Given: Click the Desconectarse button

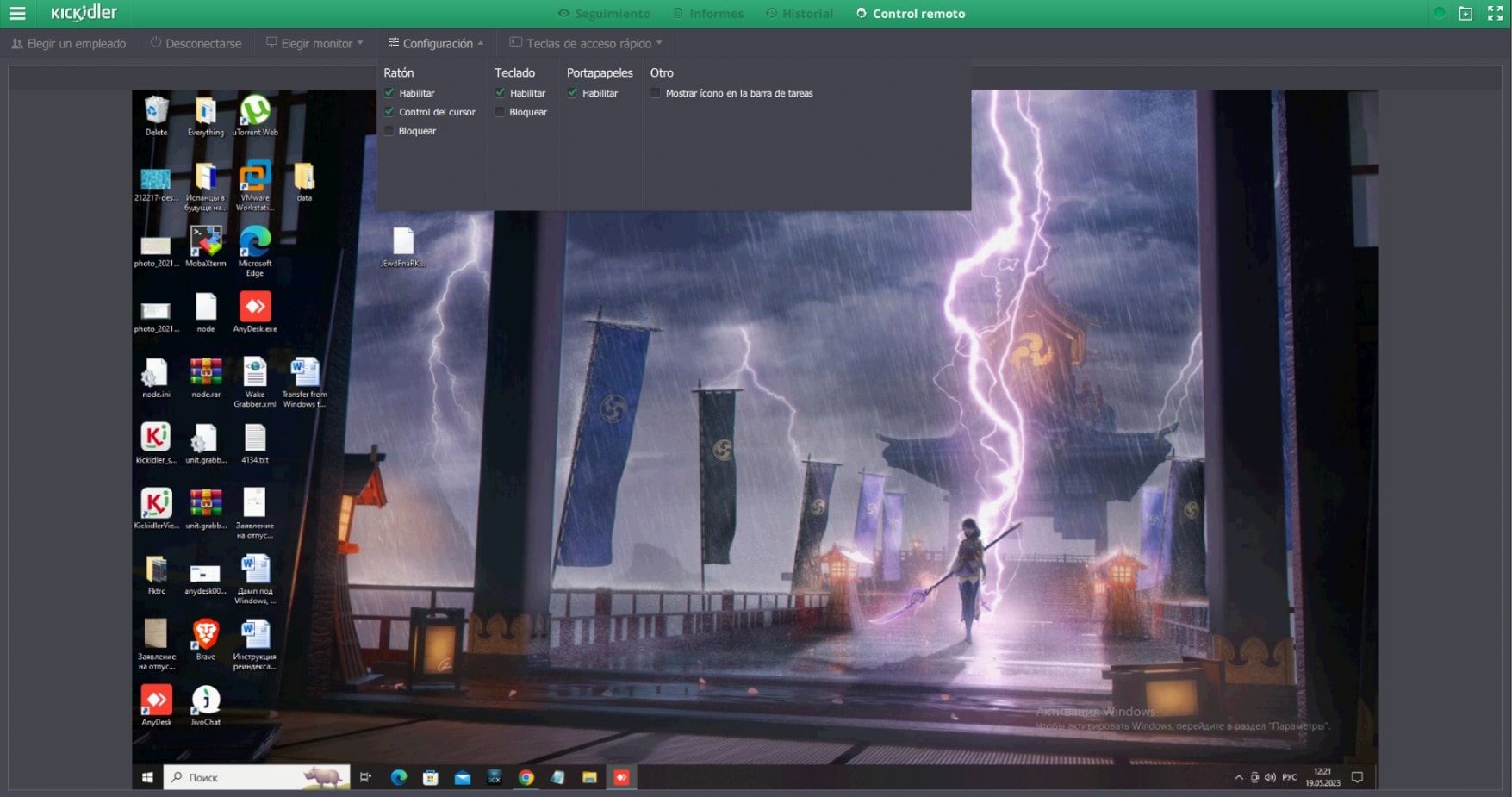Looking at the screenshot, I should (196, 43).
